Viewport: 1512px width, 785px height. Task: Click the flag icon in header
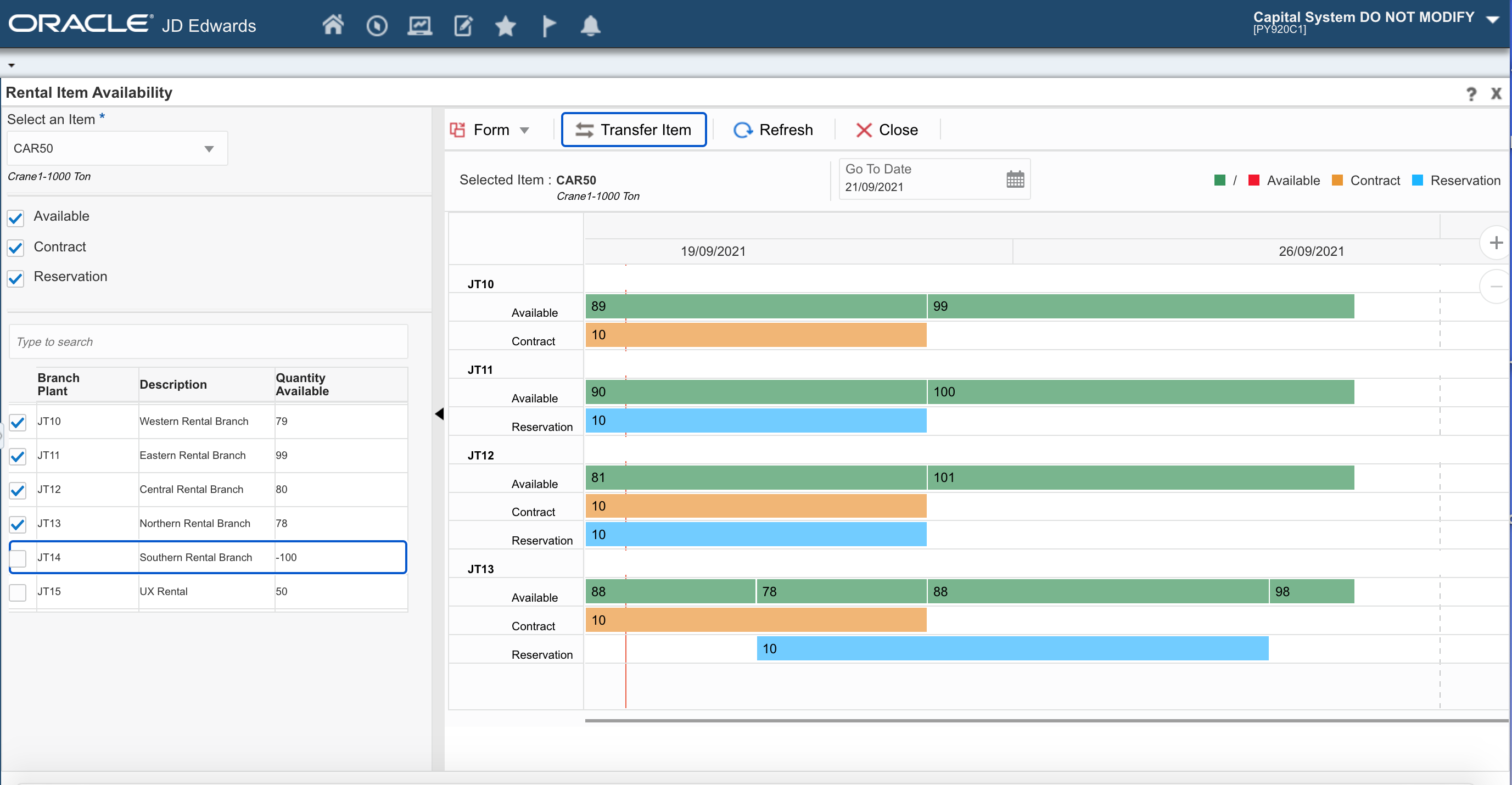pos(548,25)
